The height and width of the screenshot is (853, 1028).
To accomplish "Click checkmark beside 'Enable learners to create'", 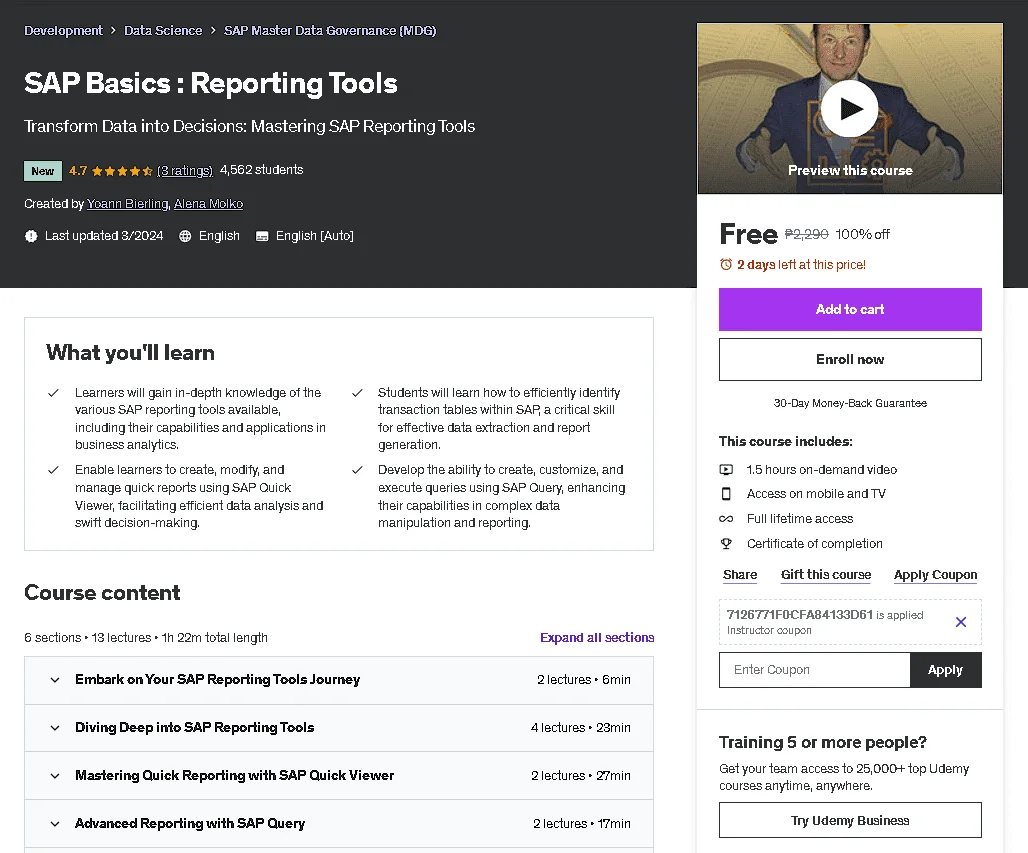I will point(53,470).
